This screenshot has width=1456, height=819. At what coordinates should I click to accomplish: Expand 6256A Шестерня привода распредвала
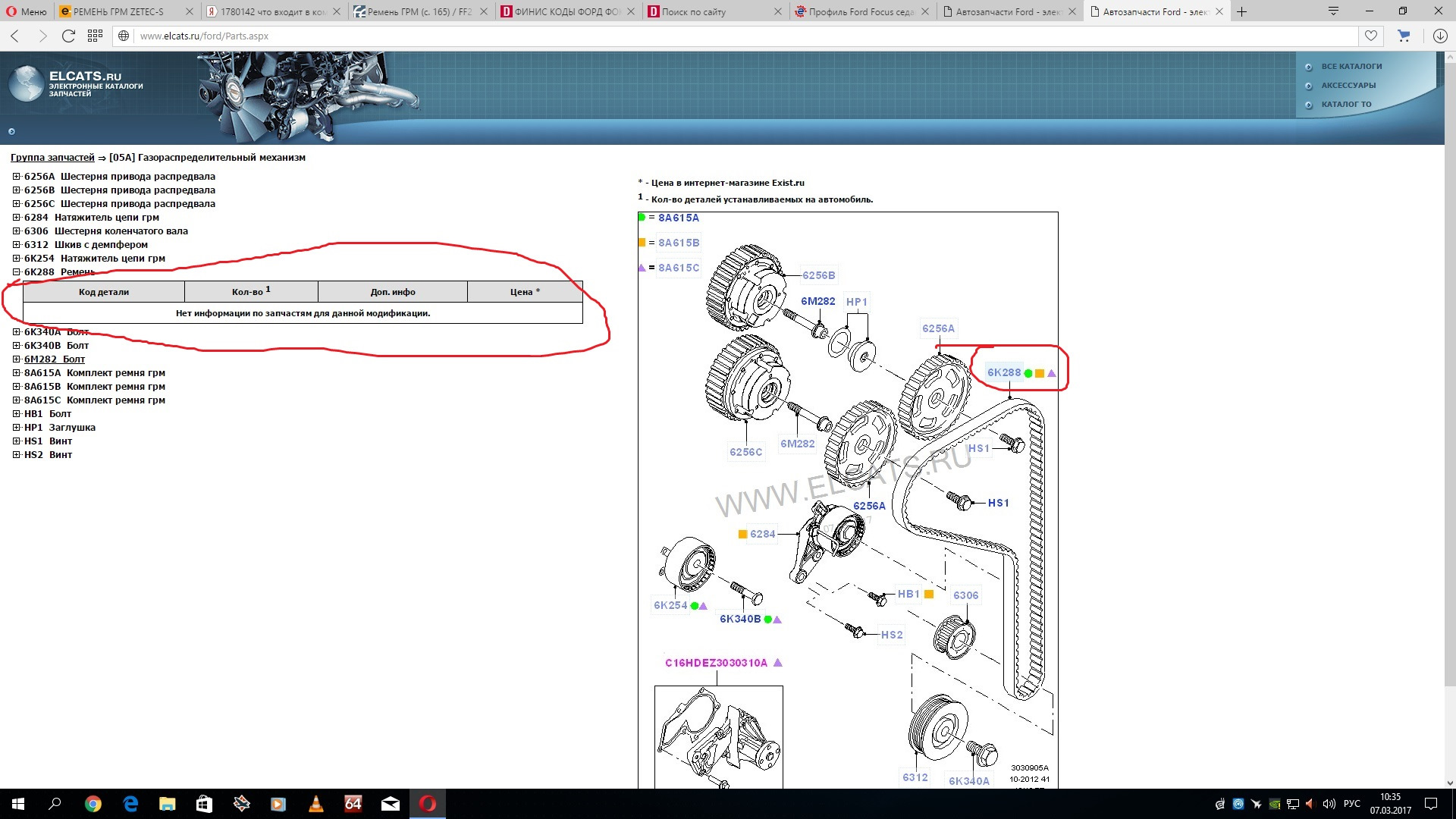click(17, 176)
